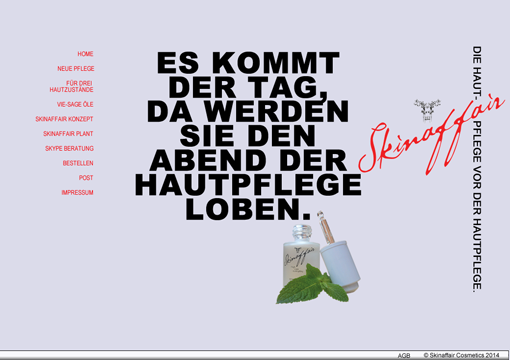Open the POST page link

(86, 178)
